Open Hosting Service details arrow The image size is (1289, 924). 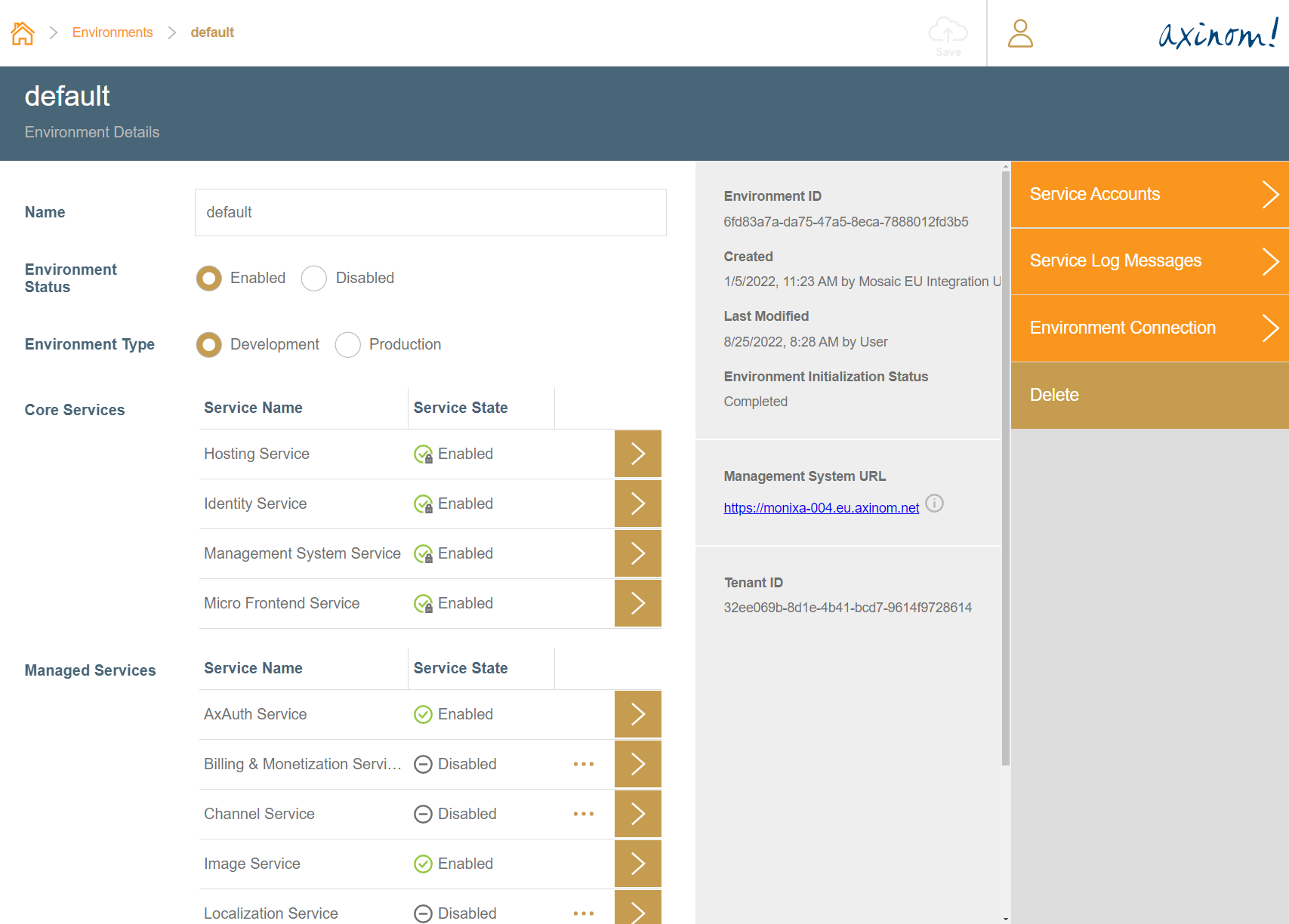[637, 454]
